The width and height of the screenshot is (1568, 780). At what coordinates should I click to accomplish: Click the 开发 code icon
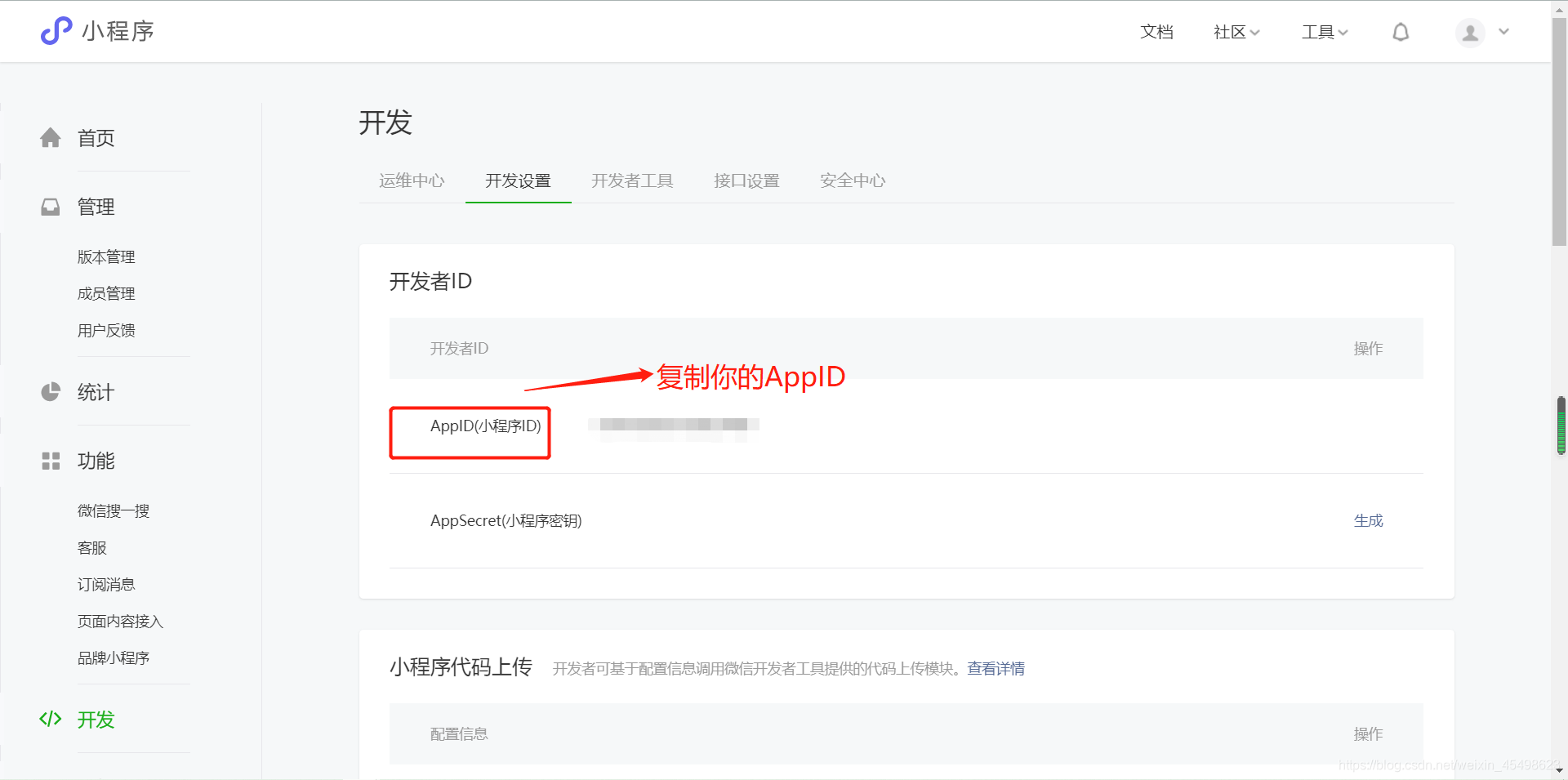[51, 719]
